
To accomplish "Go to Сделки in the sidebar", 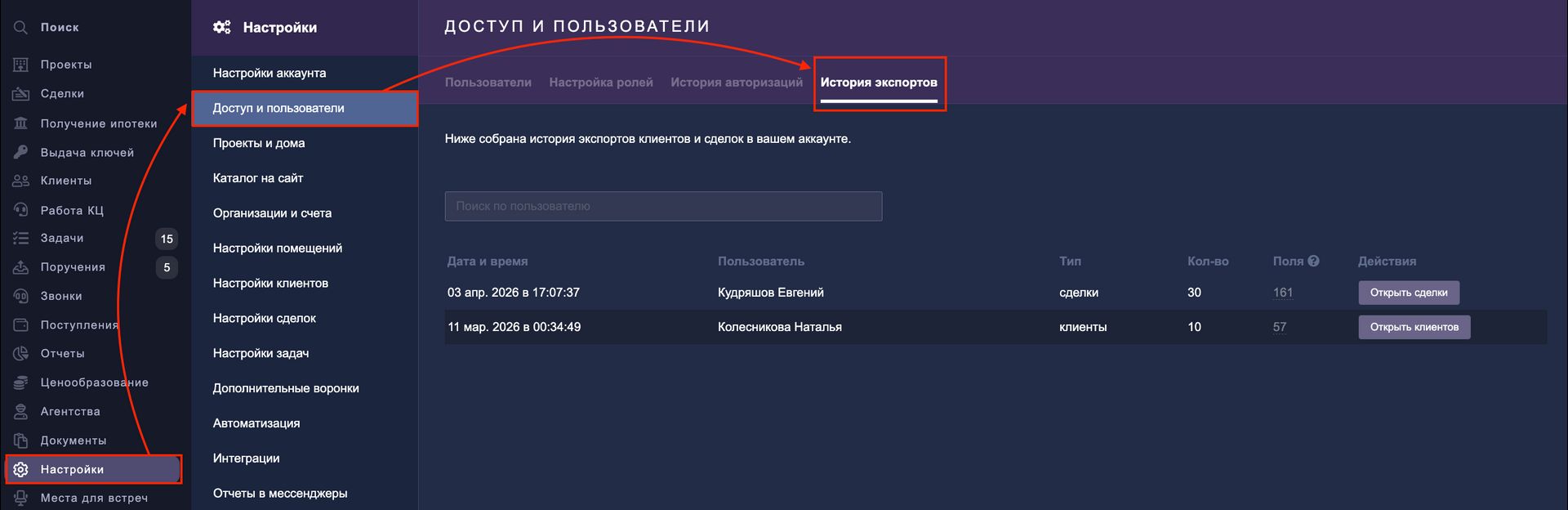I will tap(62, 94).
